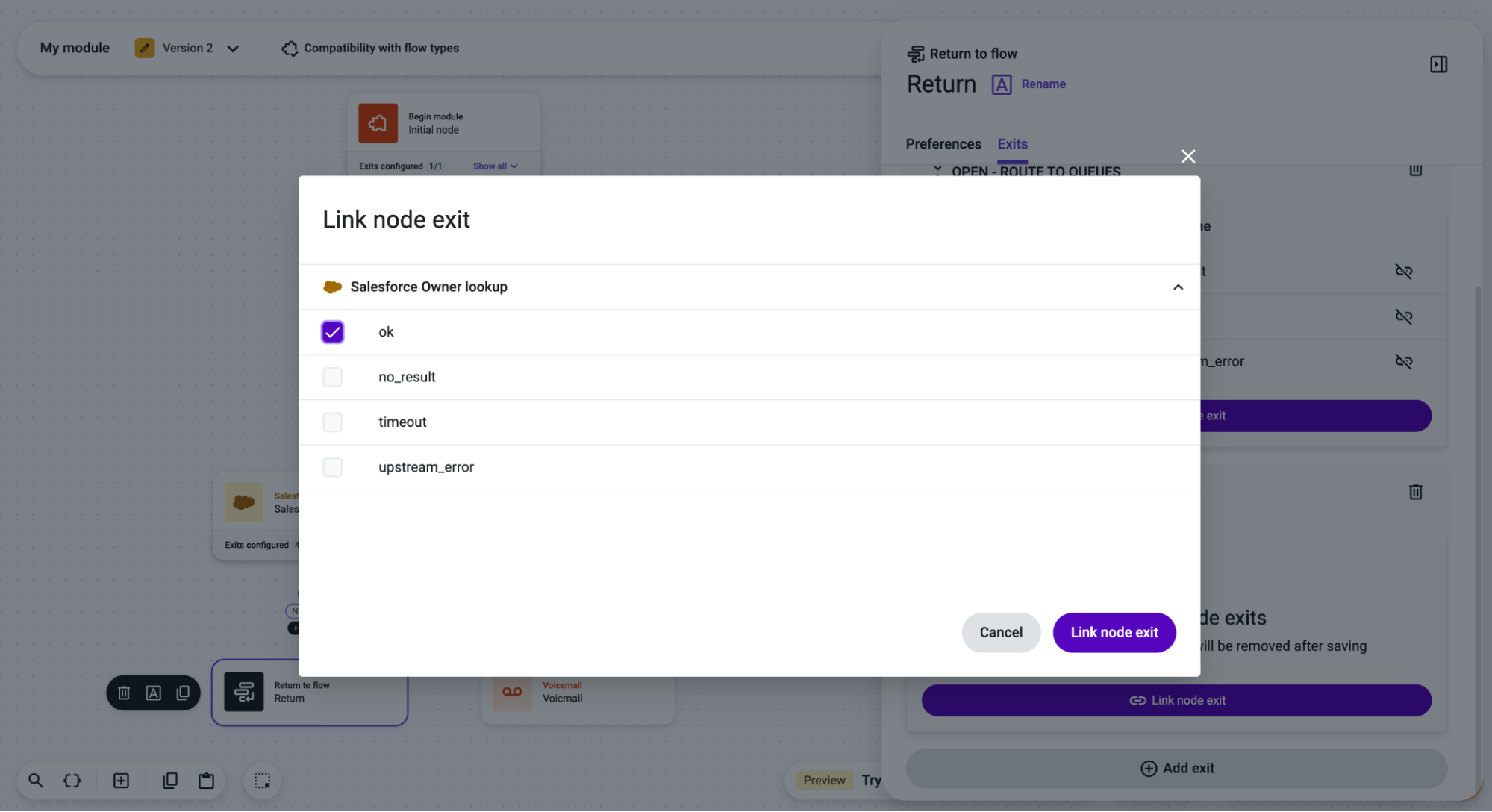The height and width of the screenshot is (812, 1492).
Task: Check the no_result exit checkbox
Action: click(x=332, y=377)
